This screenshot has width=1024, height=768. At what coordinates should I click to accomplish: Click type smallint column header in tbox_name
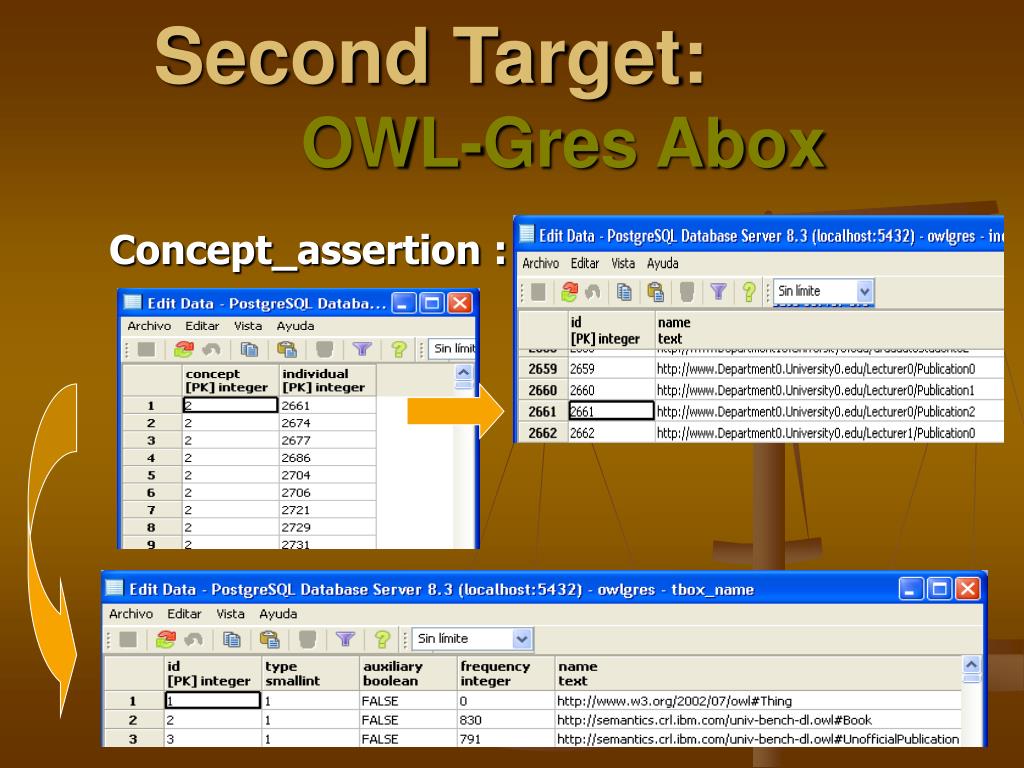click(x=310, y=673)
